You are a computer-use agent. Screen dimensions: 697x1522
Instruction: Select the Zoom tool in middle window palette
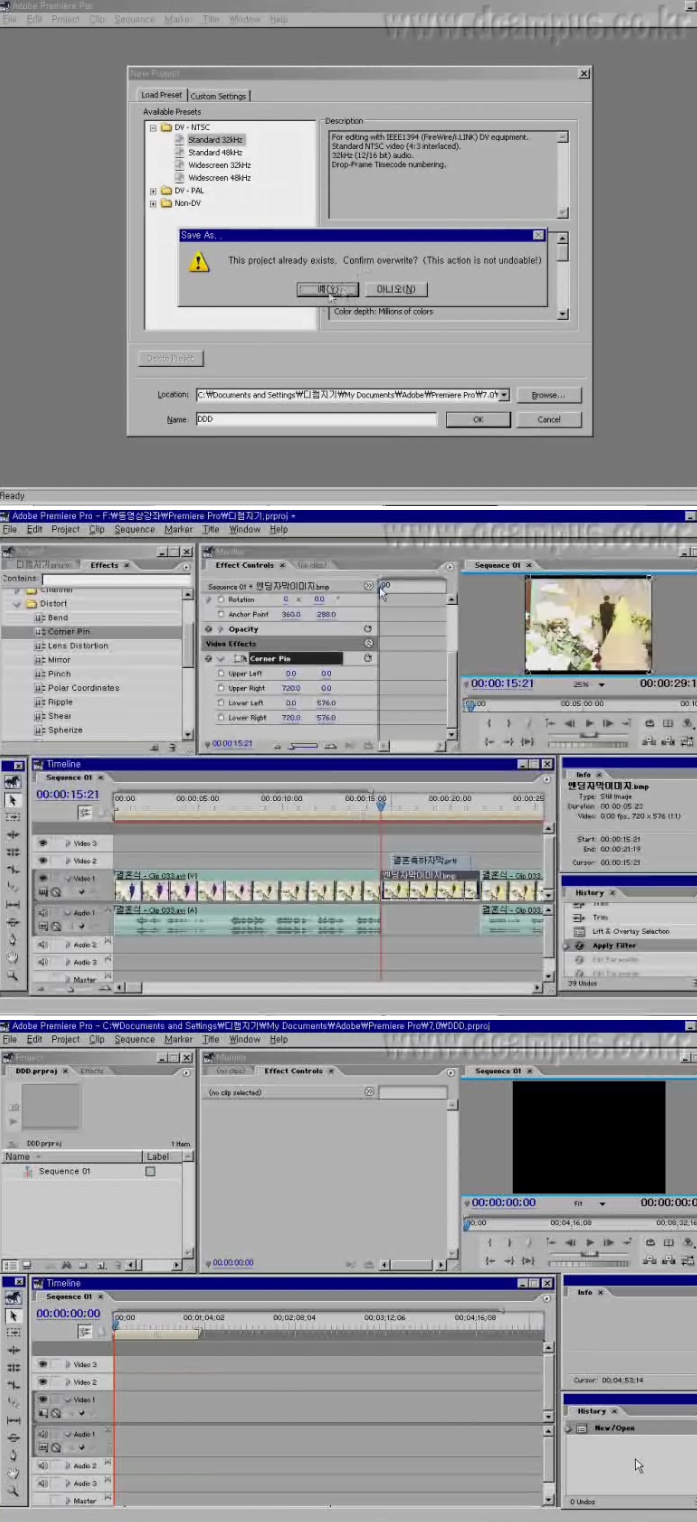click(x=14, y=974)
